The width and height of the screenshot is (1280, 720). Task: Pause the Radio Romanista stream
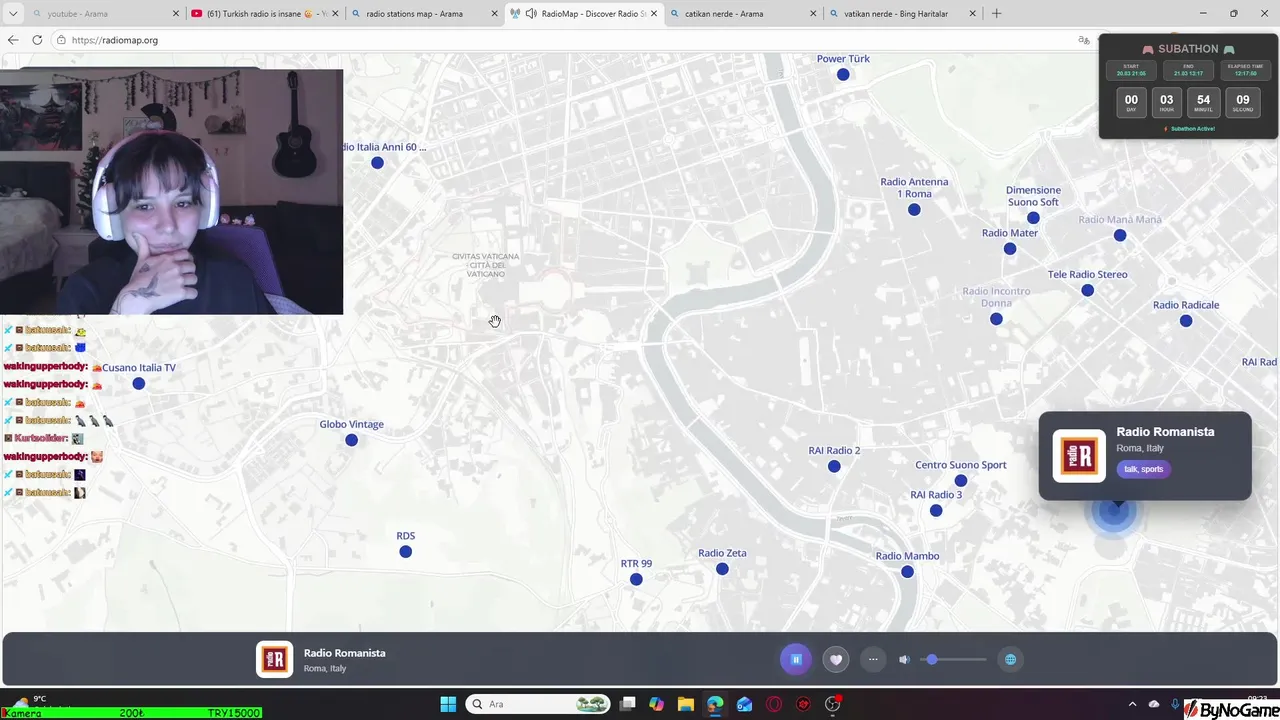coord(796,659)
